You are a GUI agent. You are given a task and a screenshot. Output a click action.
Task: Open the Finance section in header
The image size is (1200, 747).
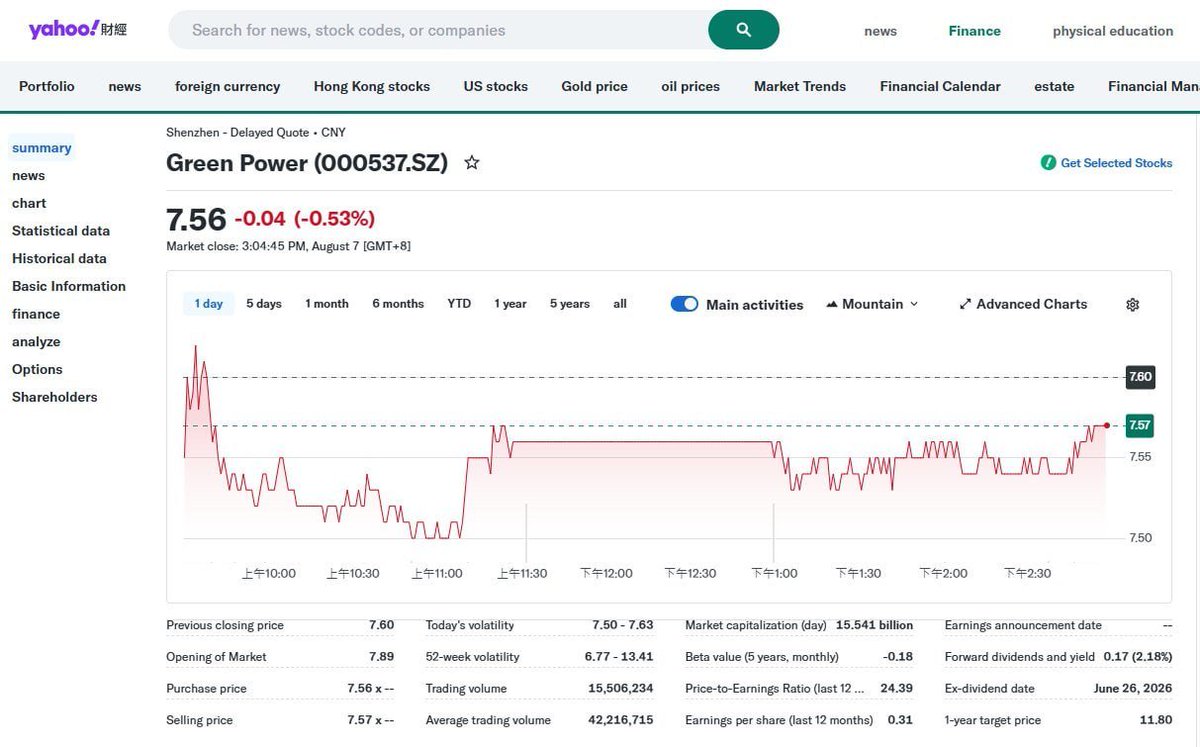coord(975,31)
